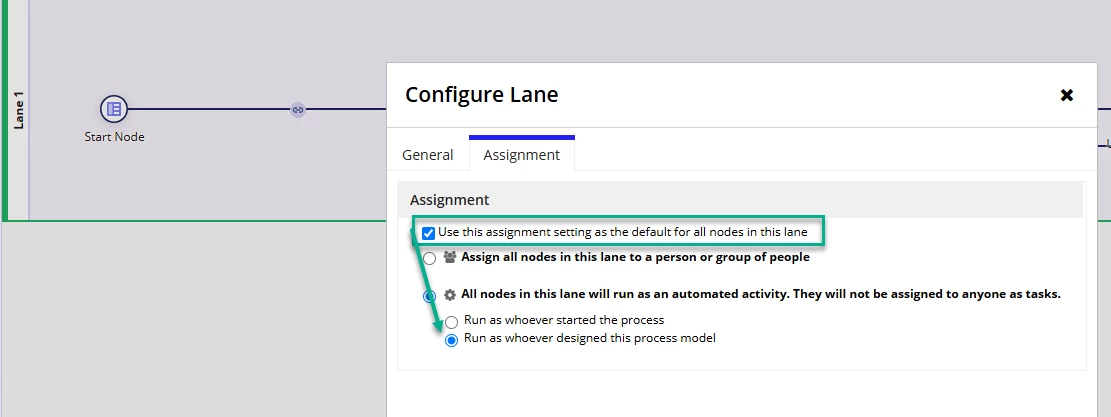The width and height of the screenshot is (1111, 417).
Task: Click the people group icon beside Assign all nodes
Action: click(450, 258)
